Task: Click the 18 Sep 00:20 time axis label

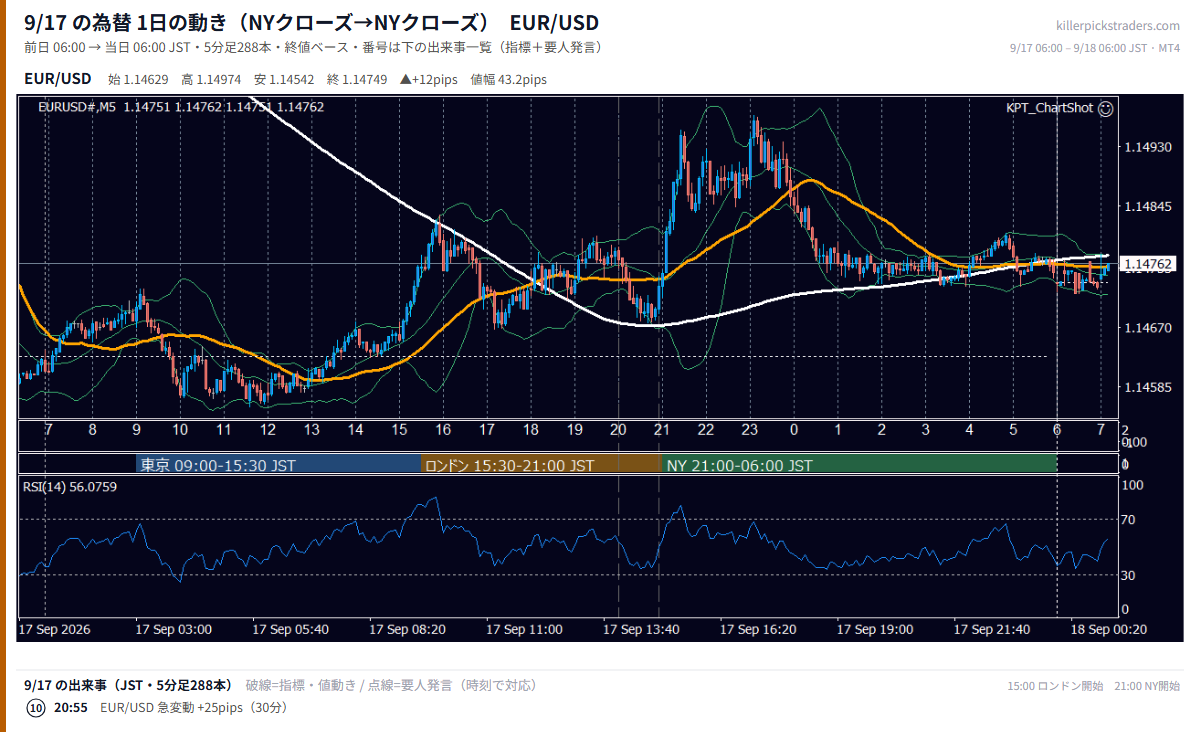Action: [x=1110, y=630]
